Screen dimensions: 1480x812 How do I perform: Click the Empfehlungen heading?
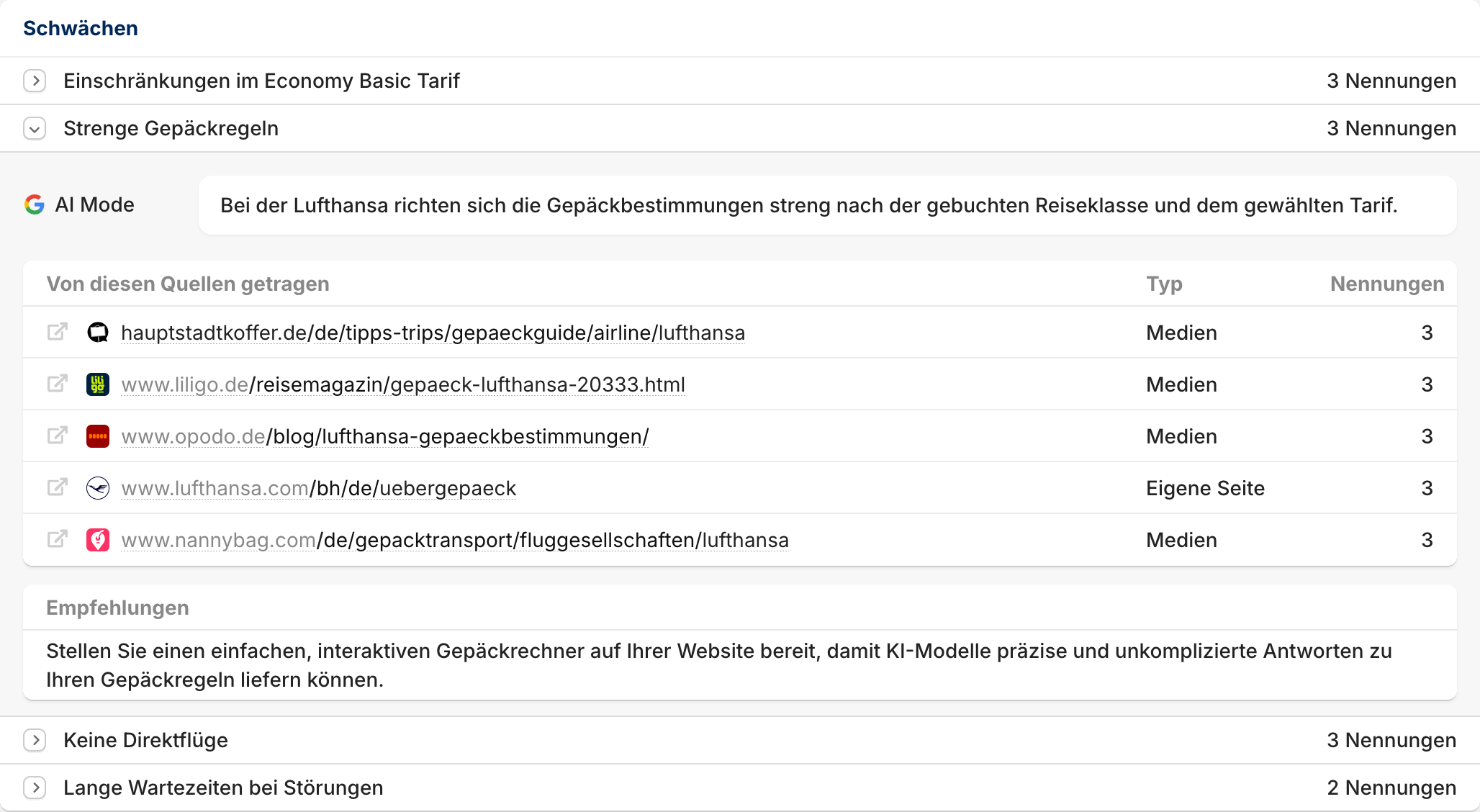pos(117,608)
